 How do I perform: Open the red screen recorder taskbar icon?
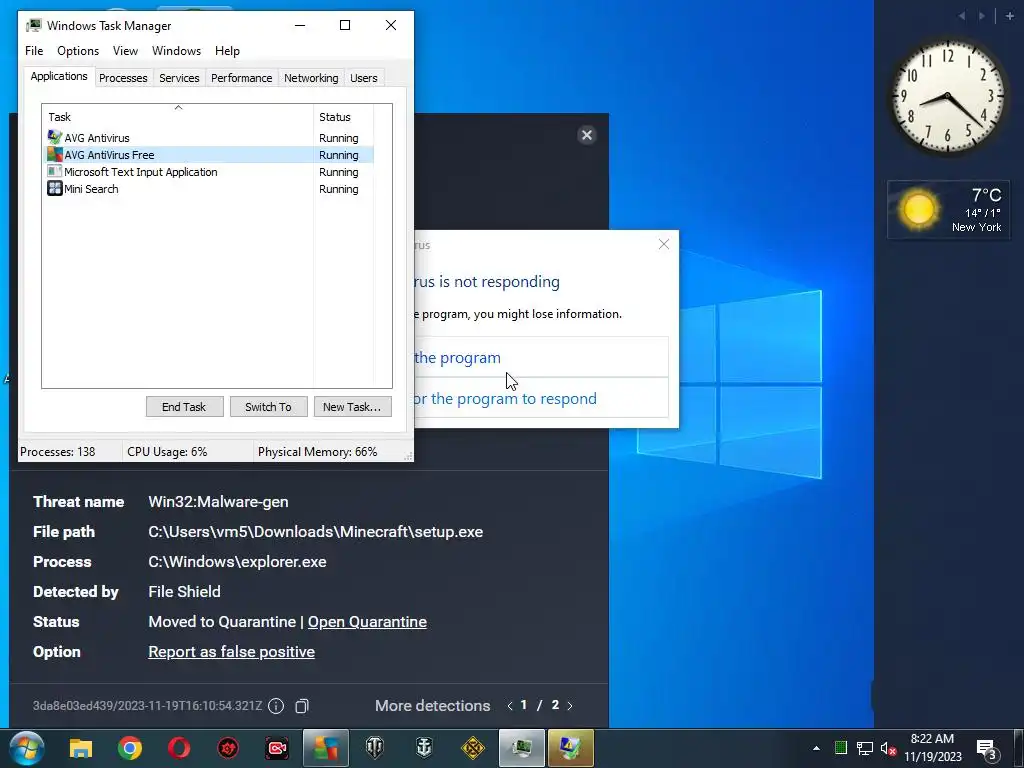pyautogui.click(x=277, y=748)
